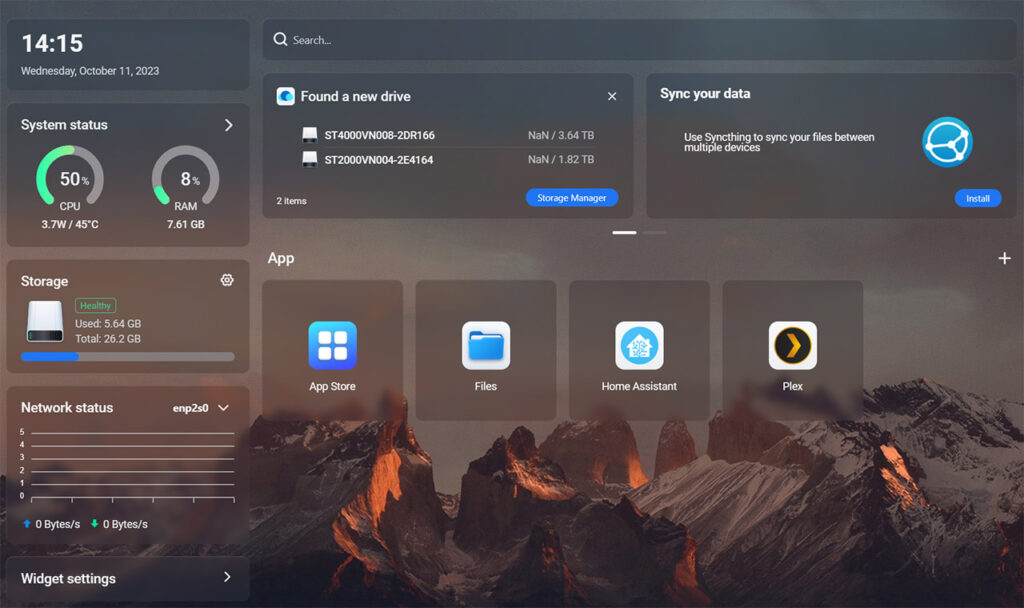Install Syncthing
The image size is (1024, 608).
(x=977, y=198)
